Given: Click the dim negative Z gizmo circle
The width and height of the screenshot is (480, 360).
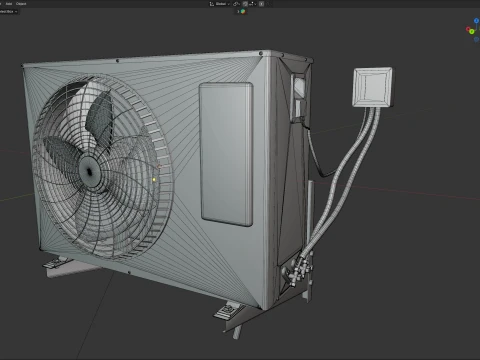Looking at the screenshot, I should coord(476,39).
